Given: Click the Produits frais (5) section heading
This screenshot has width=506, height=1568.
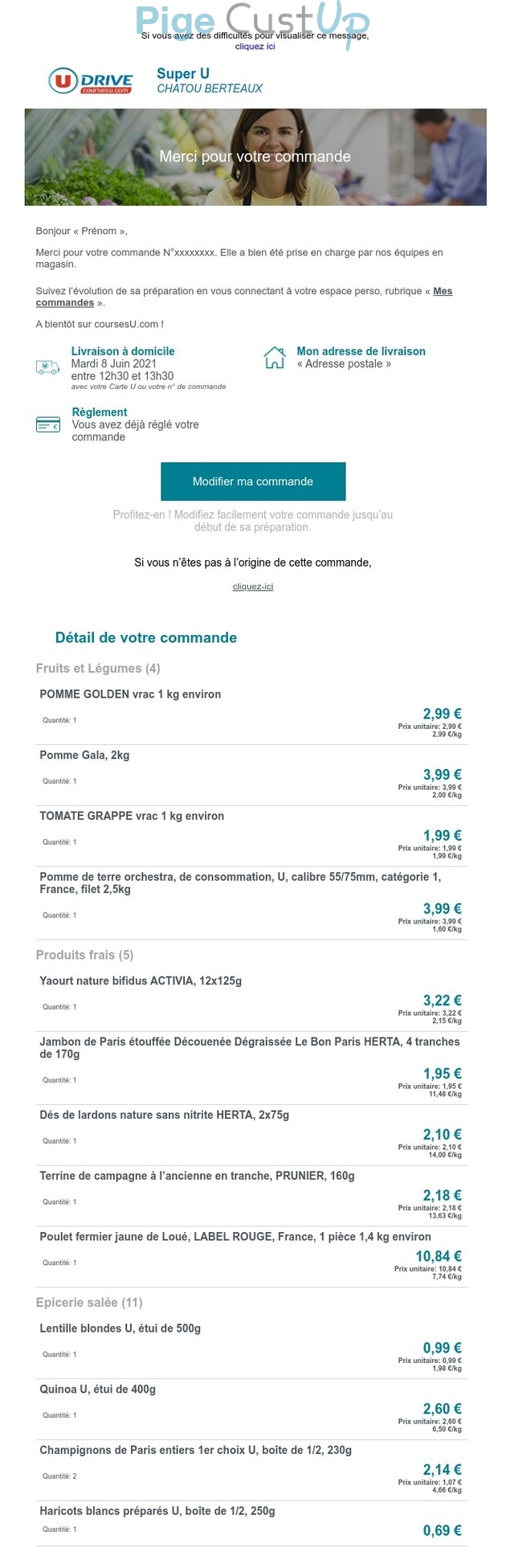Looking at the screenshot, I should pyautogui.click(x=84, y=955).
